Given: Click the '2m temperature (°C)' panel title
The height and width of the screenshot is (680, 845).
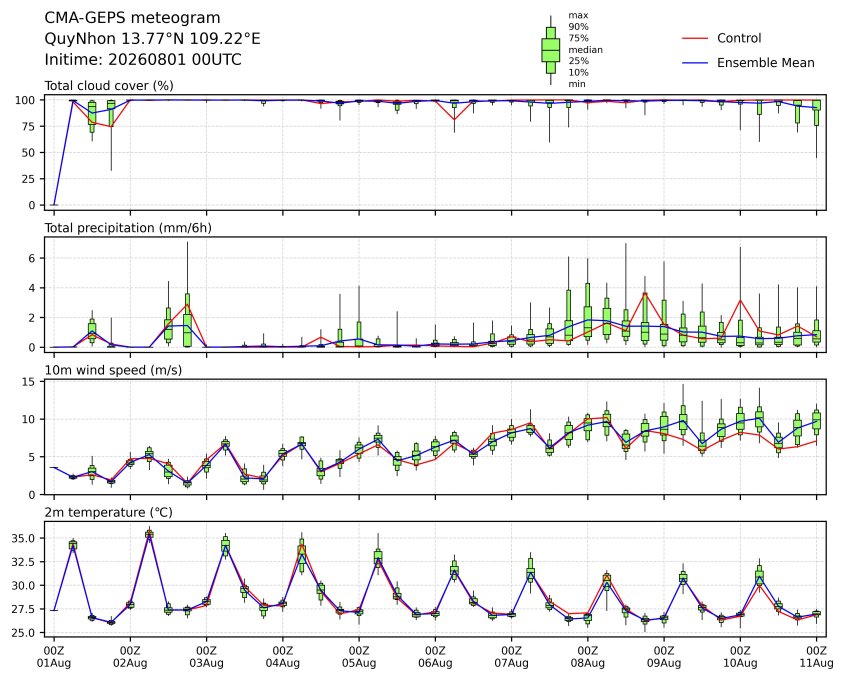Looking at the screenshot, I should [108, 512].
